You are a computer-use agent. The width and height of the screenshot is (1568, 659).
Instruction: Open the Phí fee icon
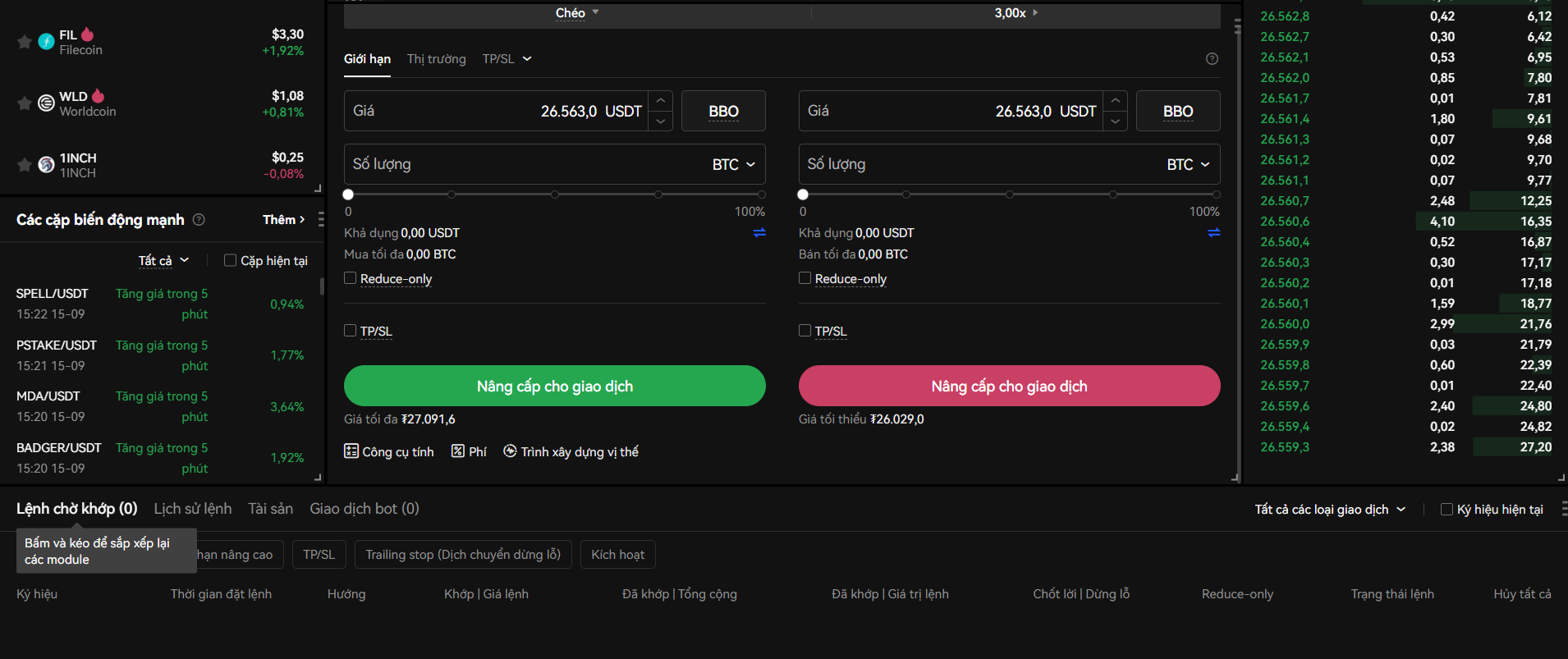tap(469, 451)
